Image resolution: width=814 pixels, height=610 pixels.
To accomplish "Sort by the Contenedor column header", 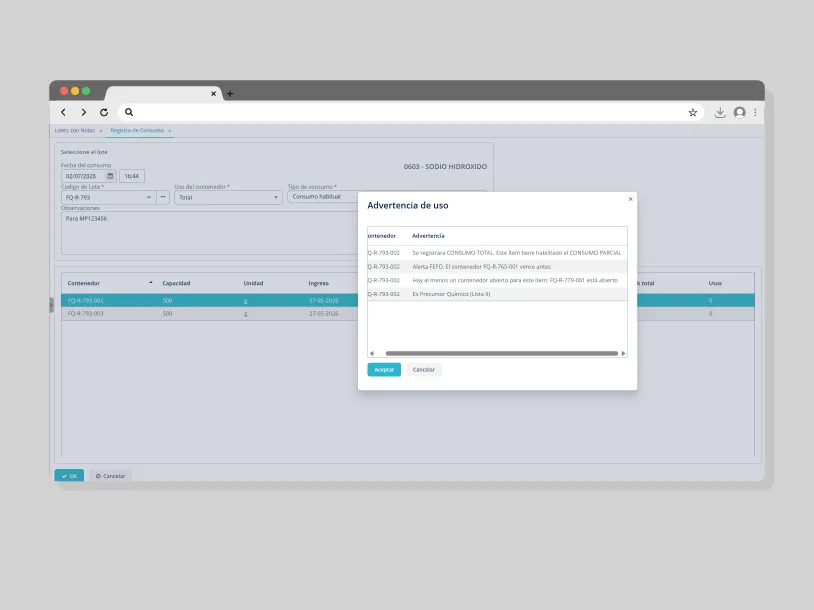I will point(84,283).
